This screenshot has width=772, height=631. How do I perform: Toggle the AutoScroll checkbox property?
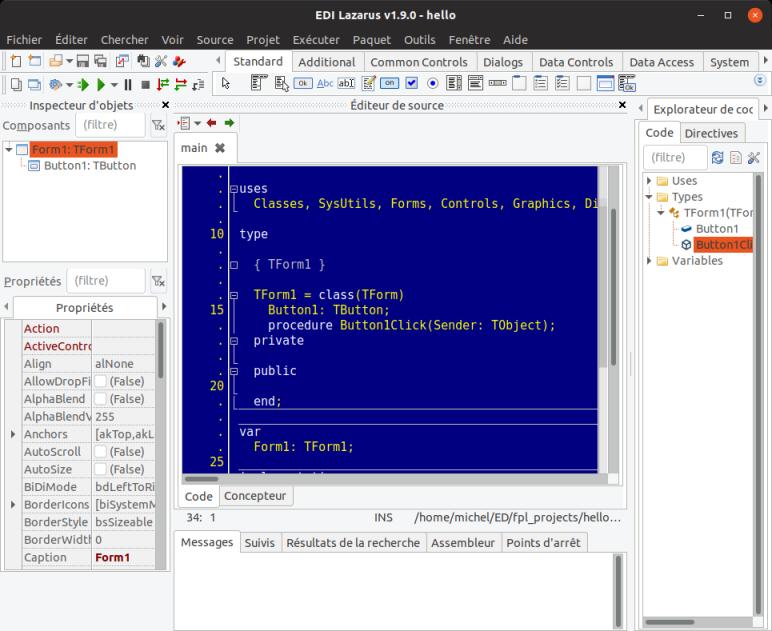(100, 452)
